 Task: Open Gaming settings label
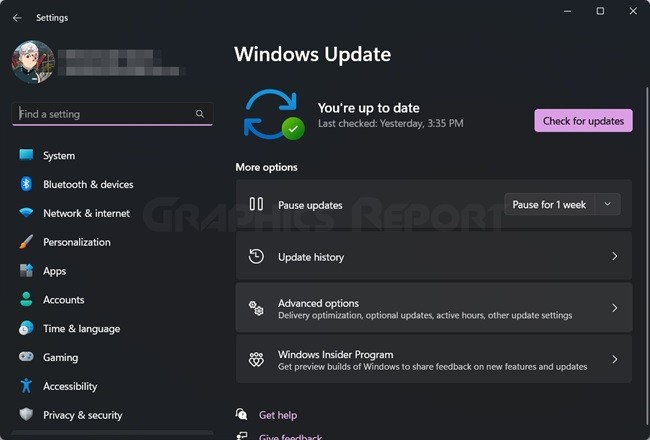(61, 357)
